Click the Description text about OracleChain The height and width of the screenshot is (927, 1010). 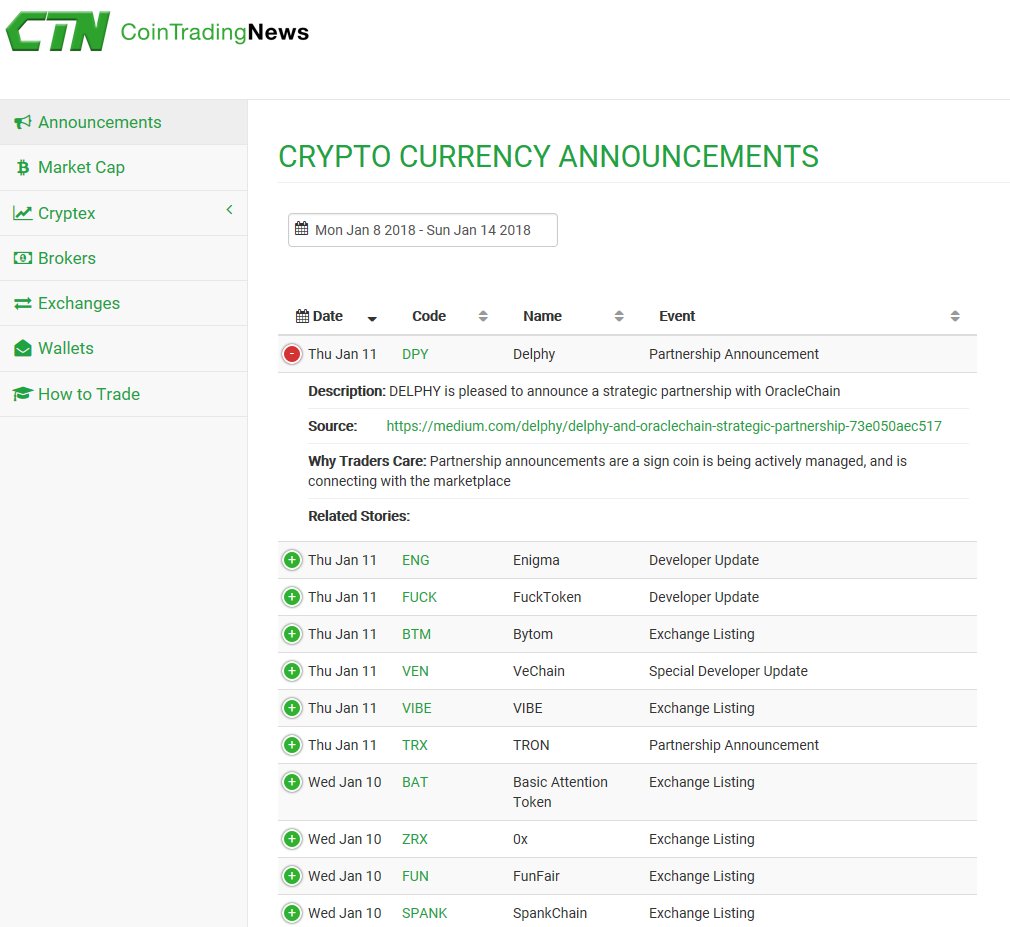[x=574, y=391]
